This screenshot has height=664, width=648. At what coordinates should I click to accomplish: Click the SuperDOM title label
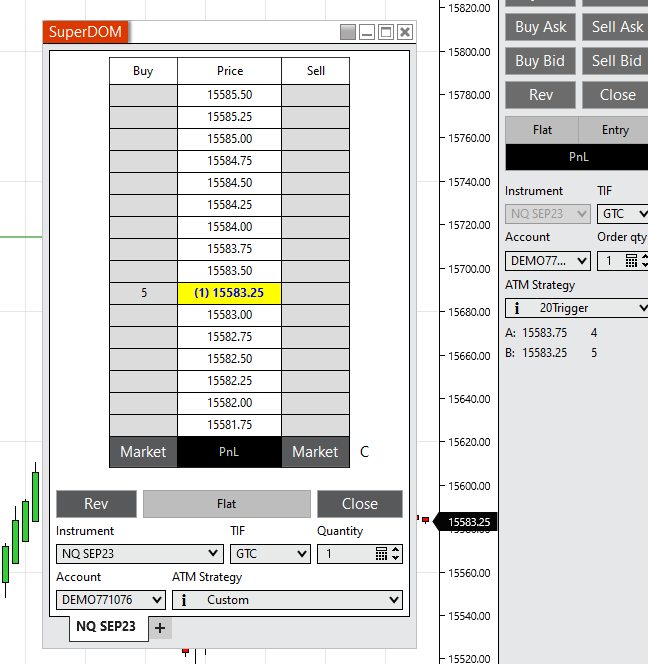[85, 32]
